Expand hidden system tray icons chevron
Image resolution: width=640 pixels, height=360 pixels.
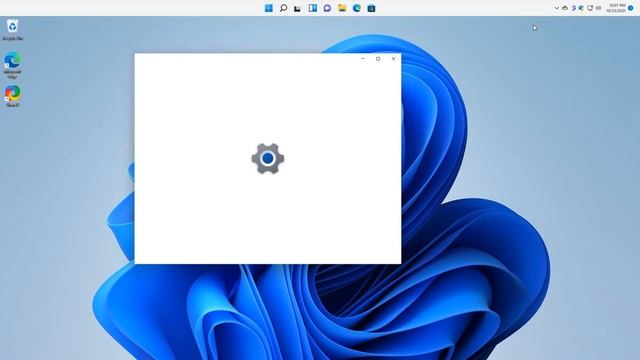click(557, 8)
